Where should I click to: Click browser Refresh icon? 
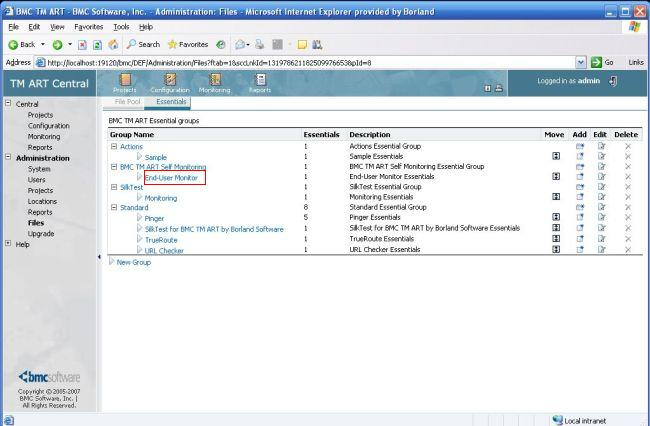coord(97,44)
